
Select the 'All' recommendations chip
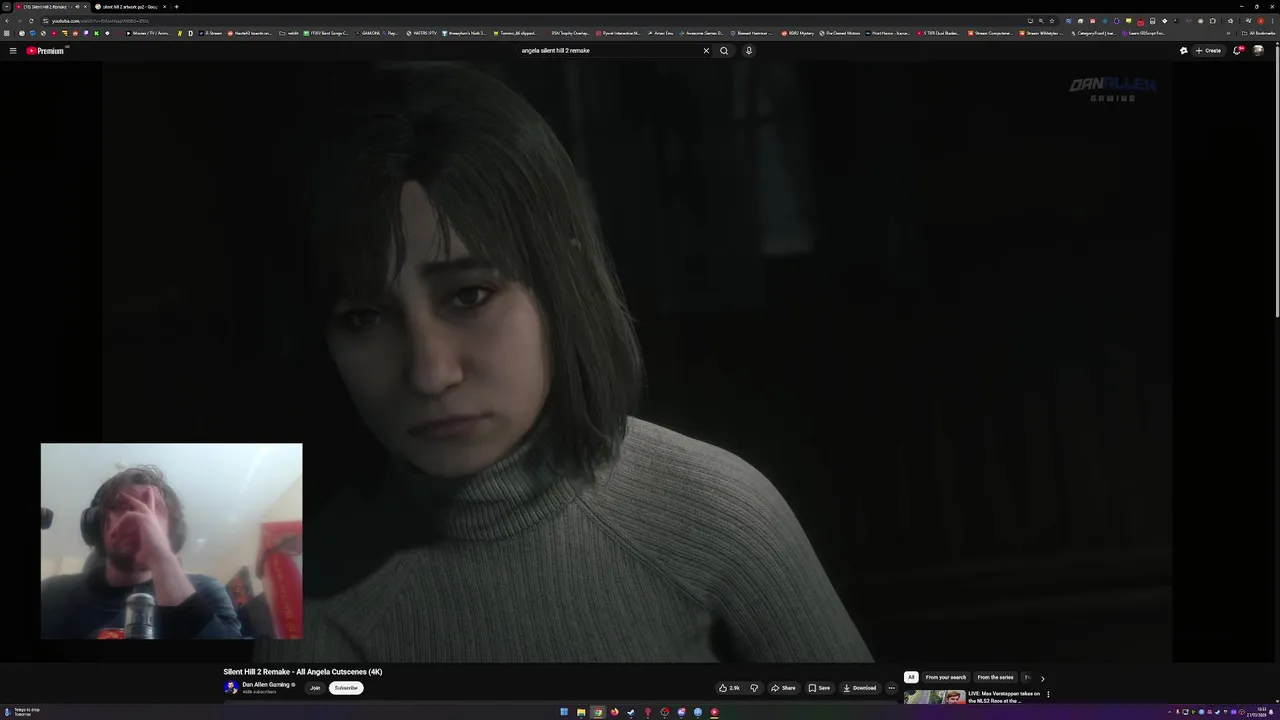coord(911,677)
